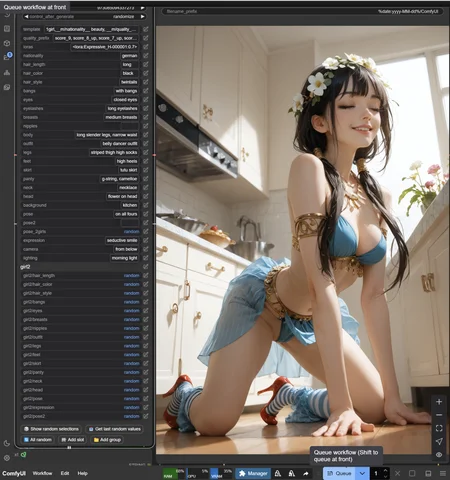Click the Add group button
The height and width of the screenshot is (480, 450).
107,440
